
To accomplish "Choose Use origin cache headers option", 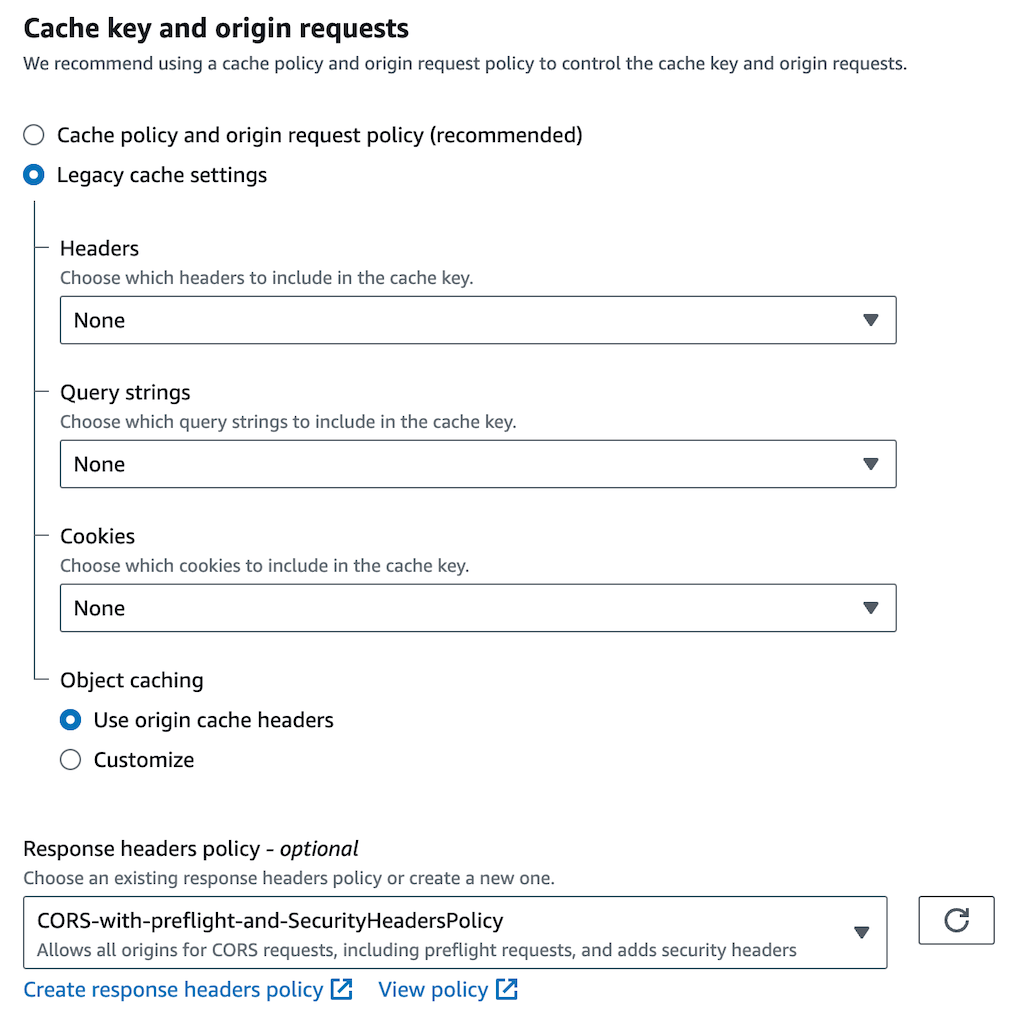I will (70, 720).
